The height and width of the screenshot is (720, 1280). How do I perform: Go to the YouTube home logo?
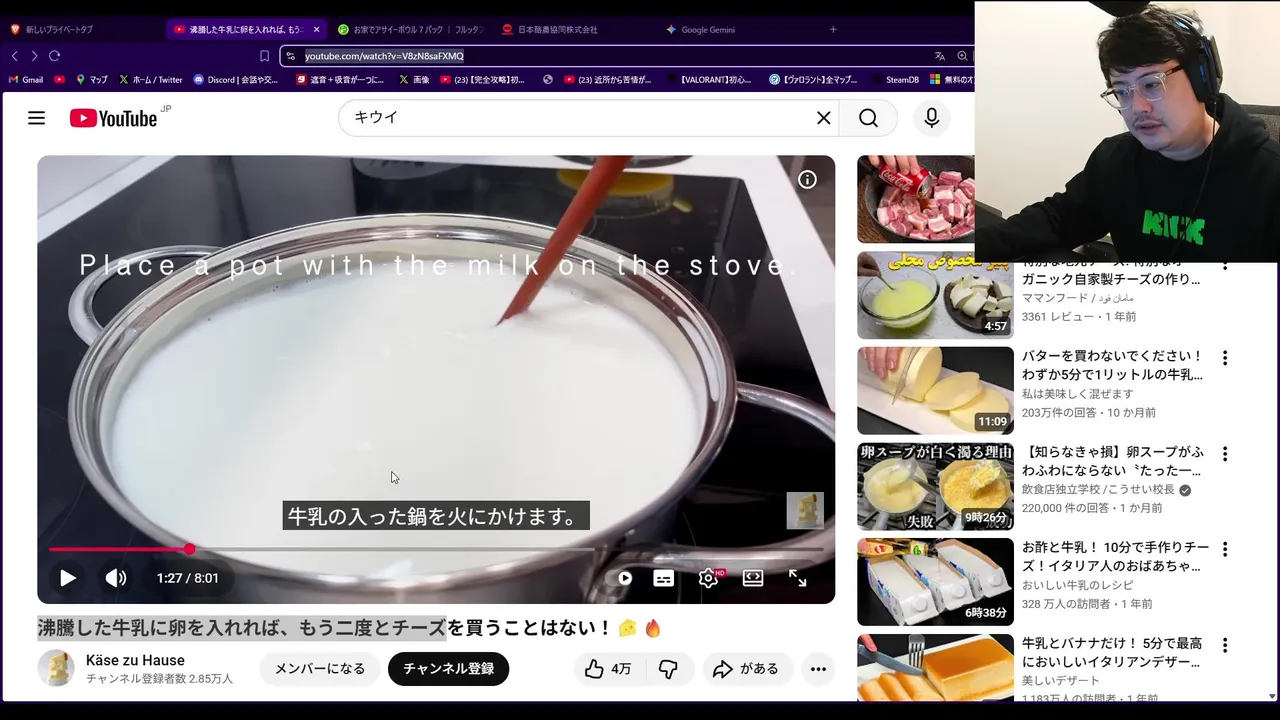pos(114,118)
